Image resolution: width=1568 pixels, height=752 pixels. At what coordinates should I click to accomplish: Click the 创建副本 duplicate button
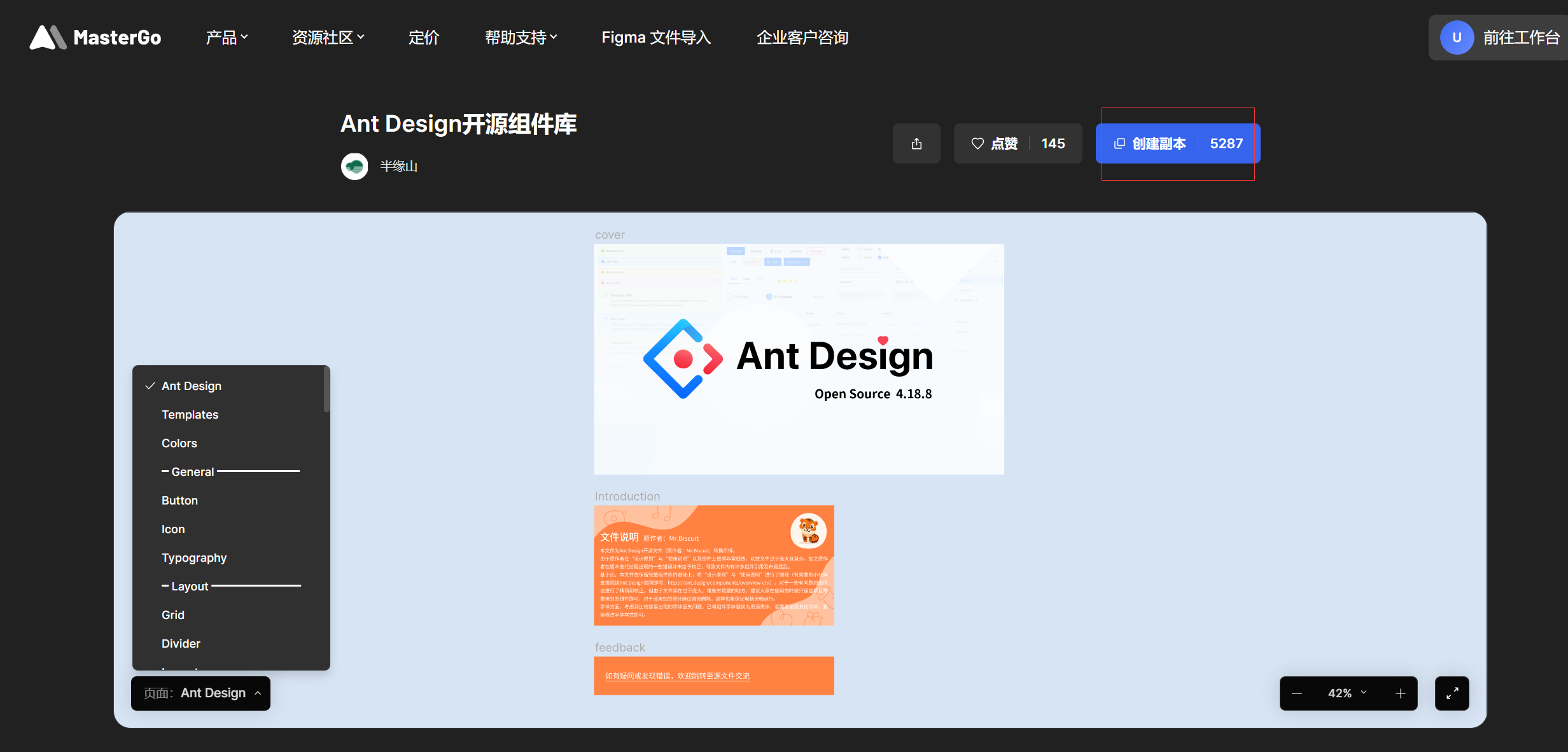[x=1177, y=144]
